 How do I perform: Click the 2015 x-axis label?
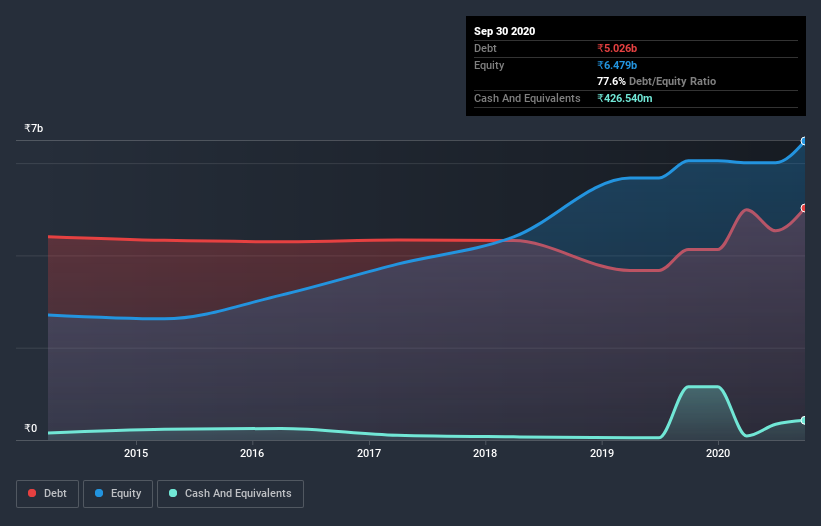136,453
